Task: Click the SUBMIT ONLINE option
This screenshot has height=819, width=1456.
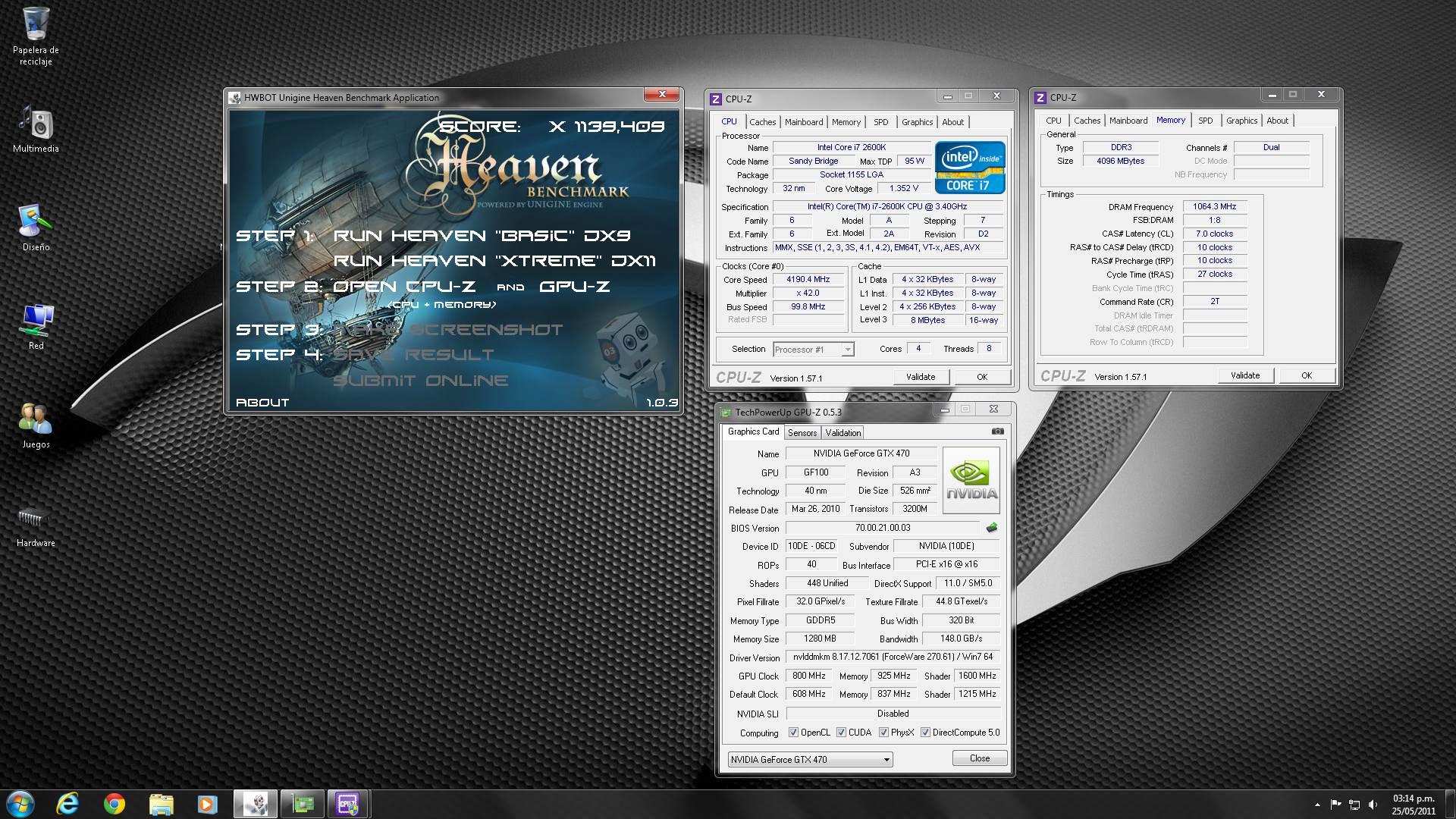Action: click(x=420, y=381)
